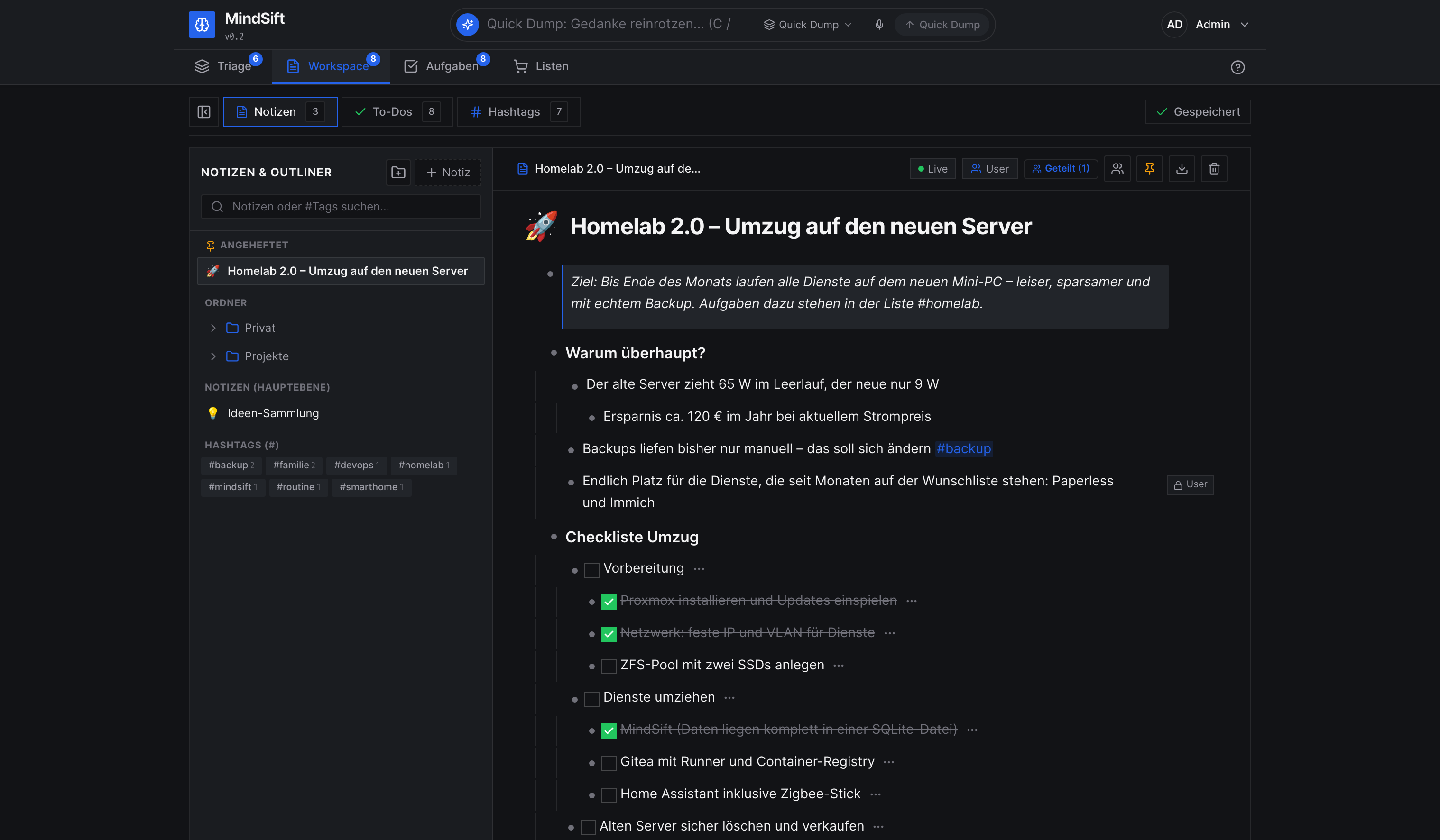Image resolution: width=1440 pixels, height=840 pixels.
Task: Click the User lock badge beside Paperless line
Action: point(1191,485)
